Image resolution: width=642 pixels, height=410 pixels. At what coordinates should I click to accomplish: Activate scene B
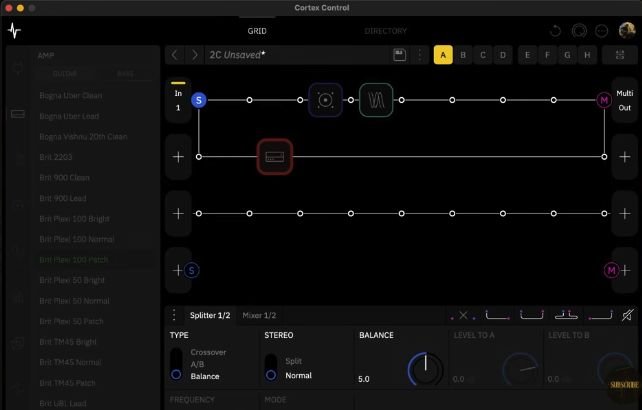coord(463,55)
